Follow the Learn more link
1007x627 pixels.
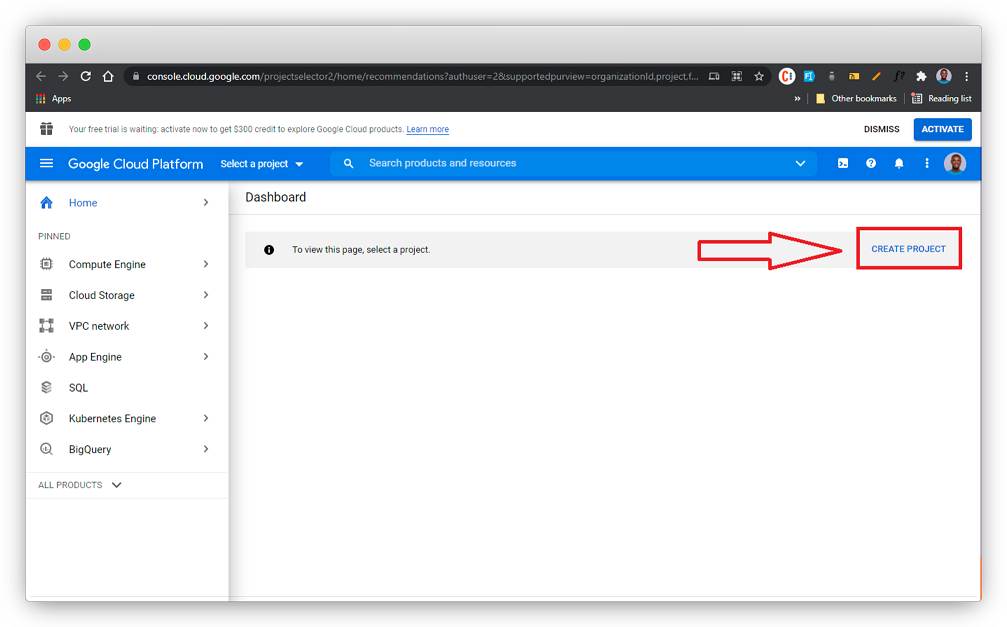[427, 129]
